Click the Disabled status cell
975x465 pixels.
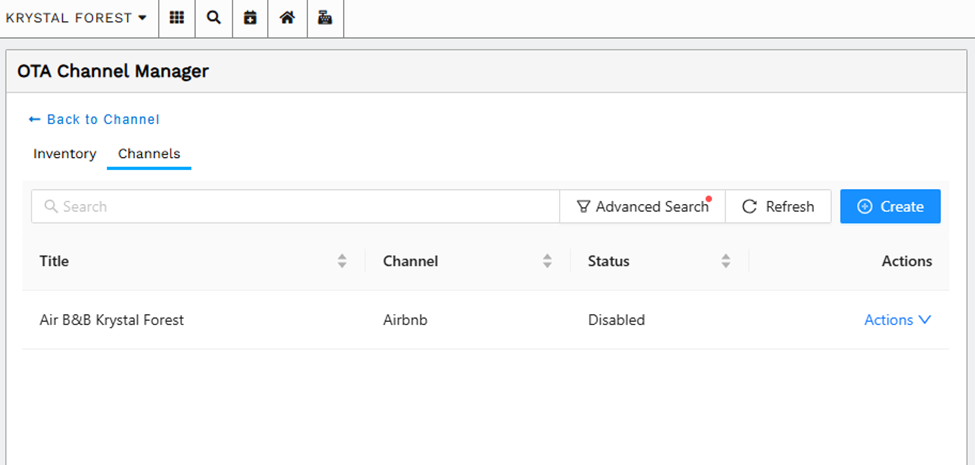tap(616, 320)
